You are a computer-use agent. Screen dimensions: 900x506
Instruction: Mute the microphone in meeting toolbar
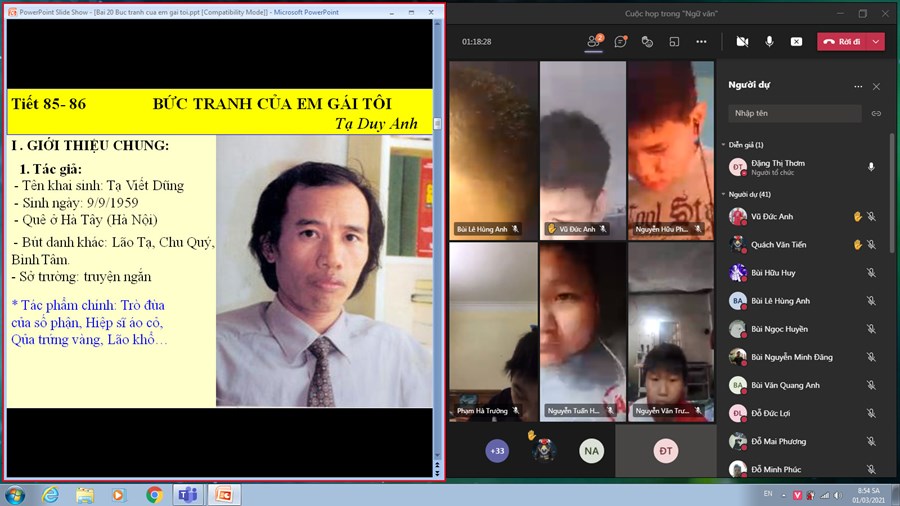click(769, 42)
